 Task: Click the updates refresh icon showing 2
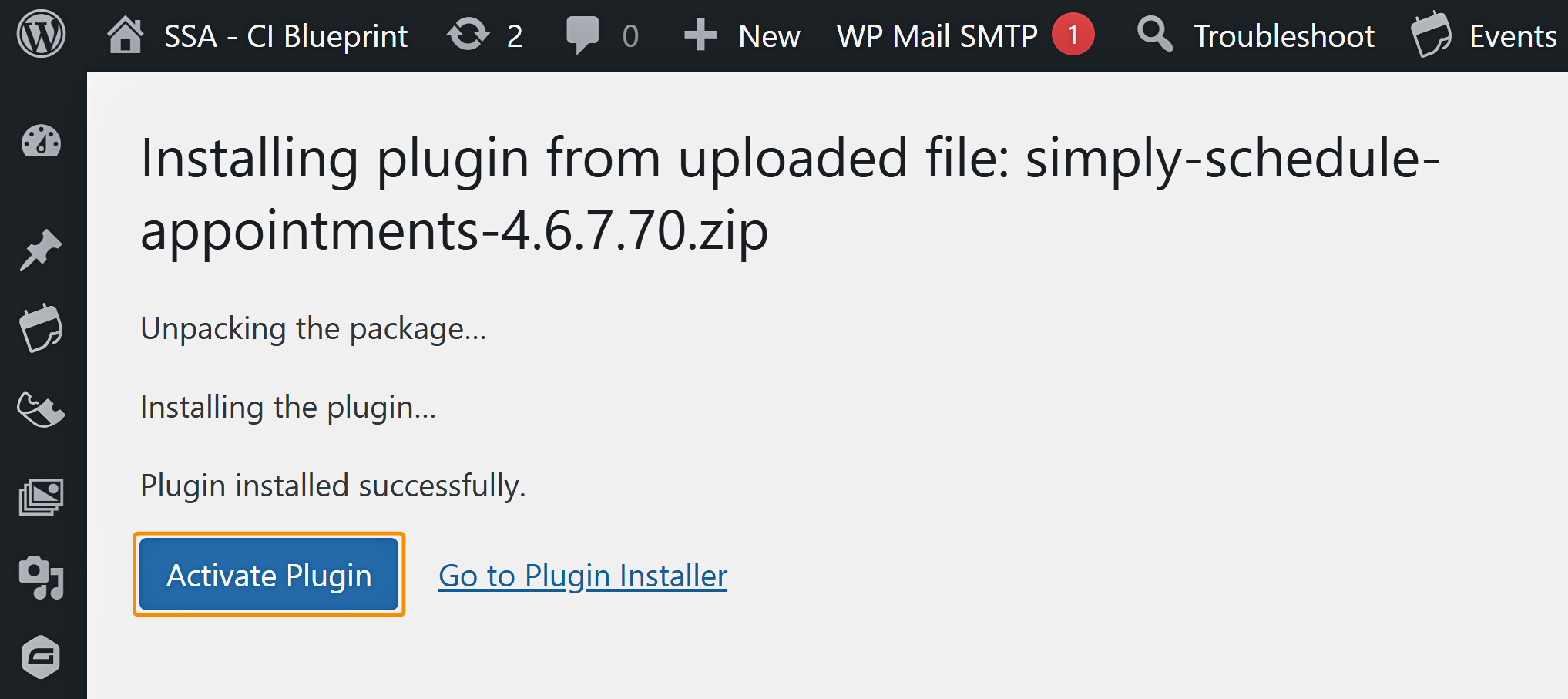(x=468, y=34)
